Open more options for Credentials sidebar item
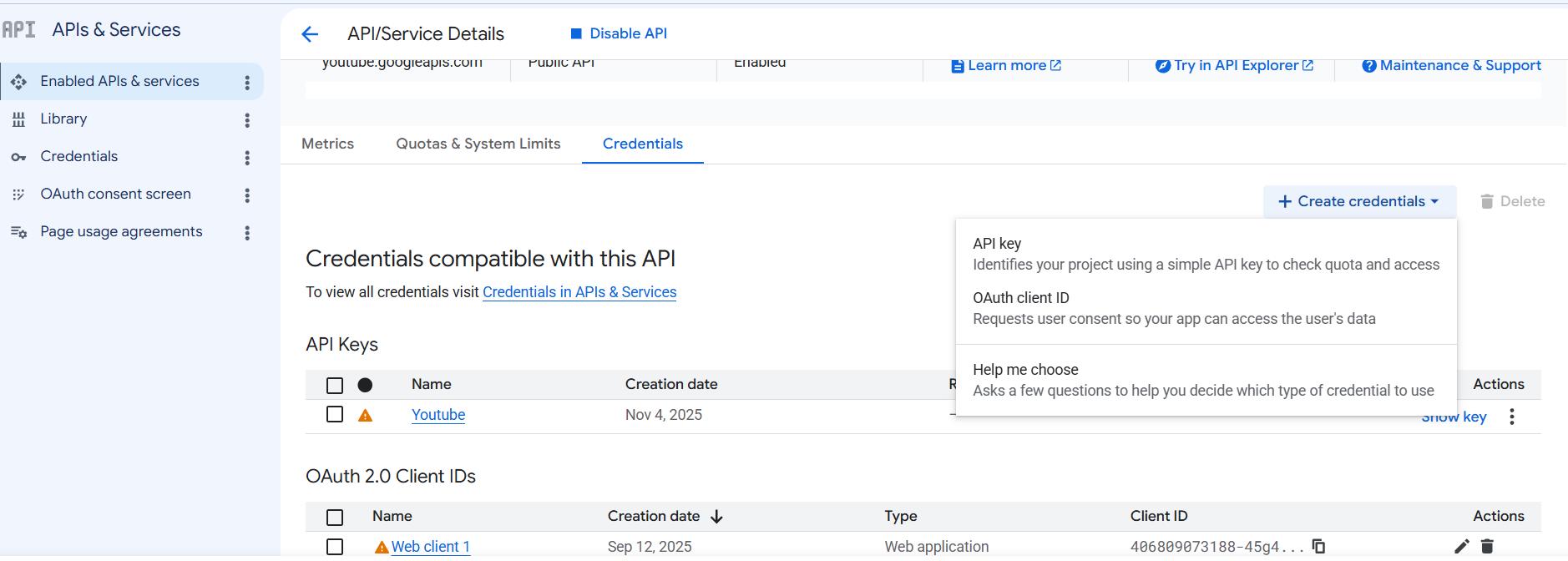Viewport: 1568px width, 561px height. (x=247, y=158)
